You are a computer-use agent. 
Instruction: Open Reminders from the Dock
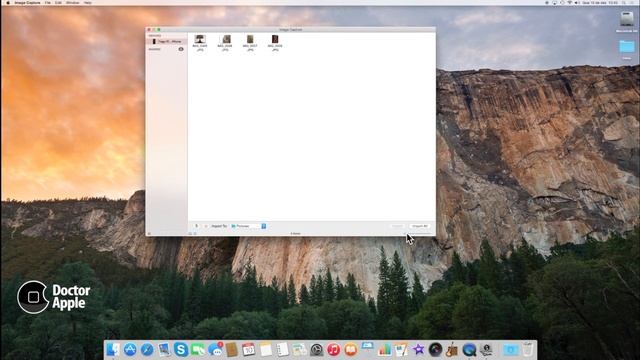pos(282,349)
